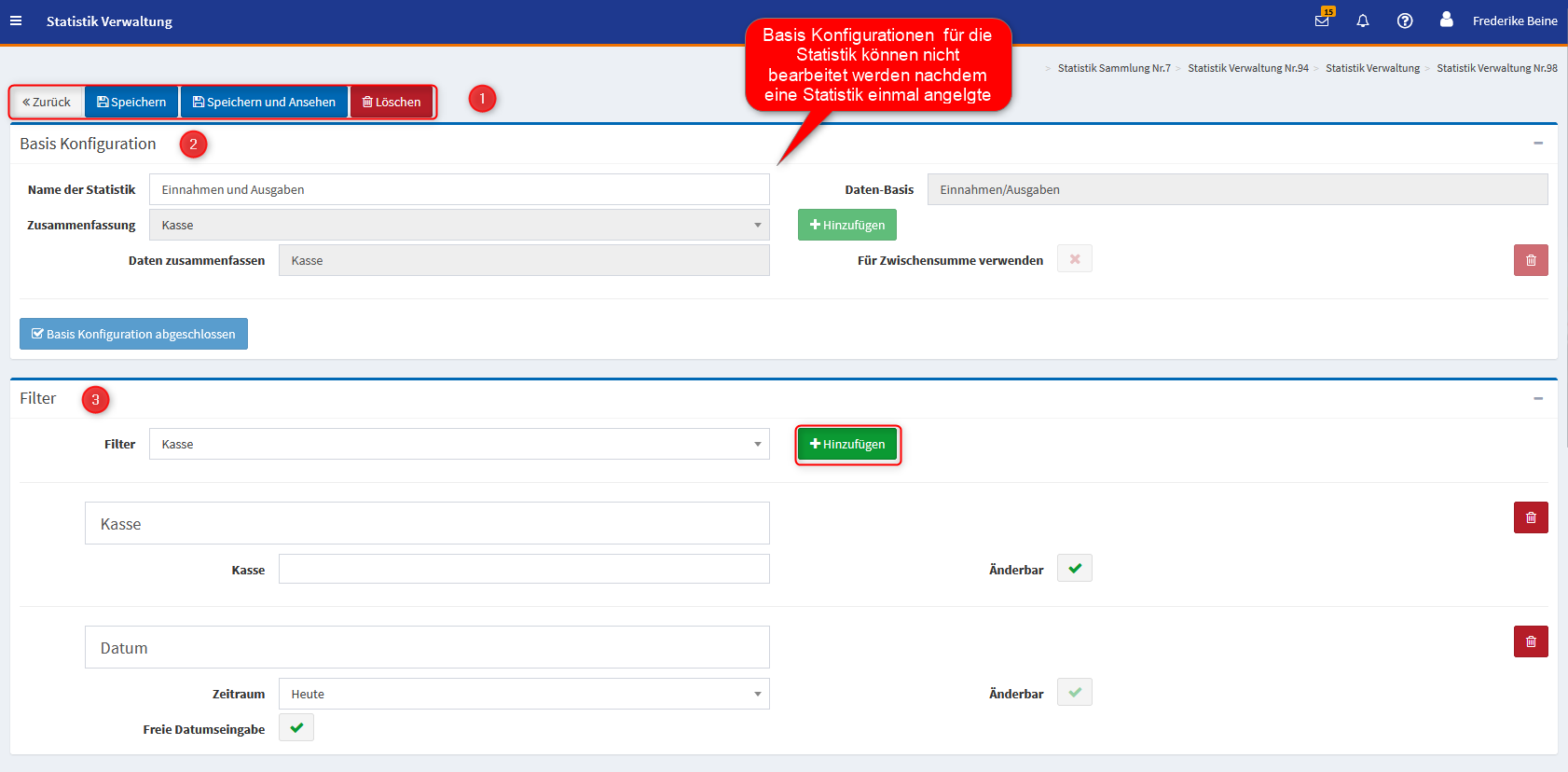Toggle Freie Datumseingabe checkbox
The height and width of the screenshot is (772, 1568).
tap(296, 728)
